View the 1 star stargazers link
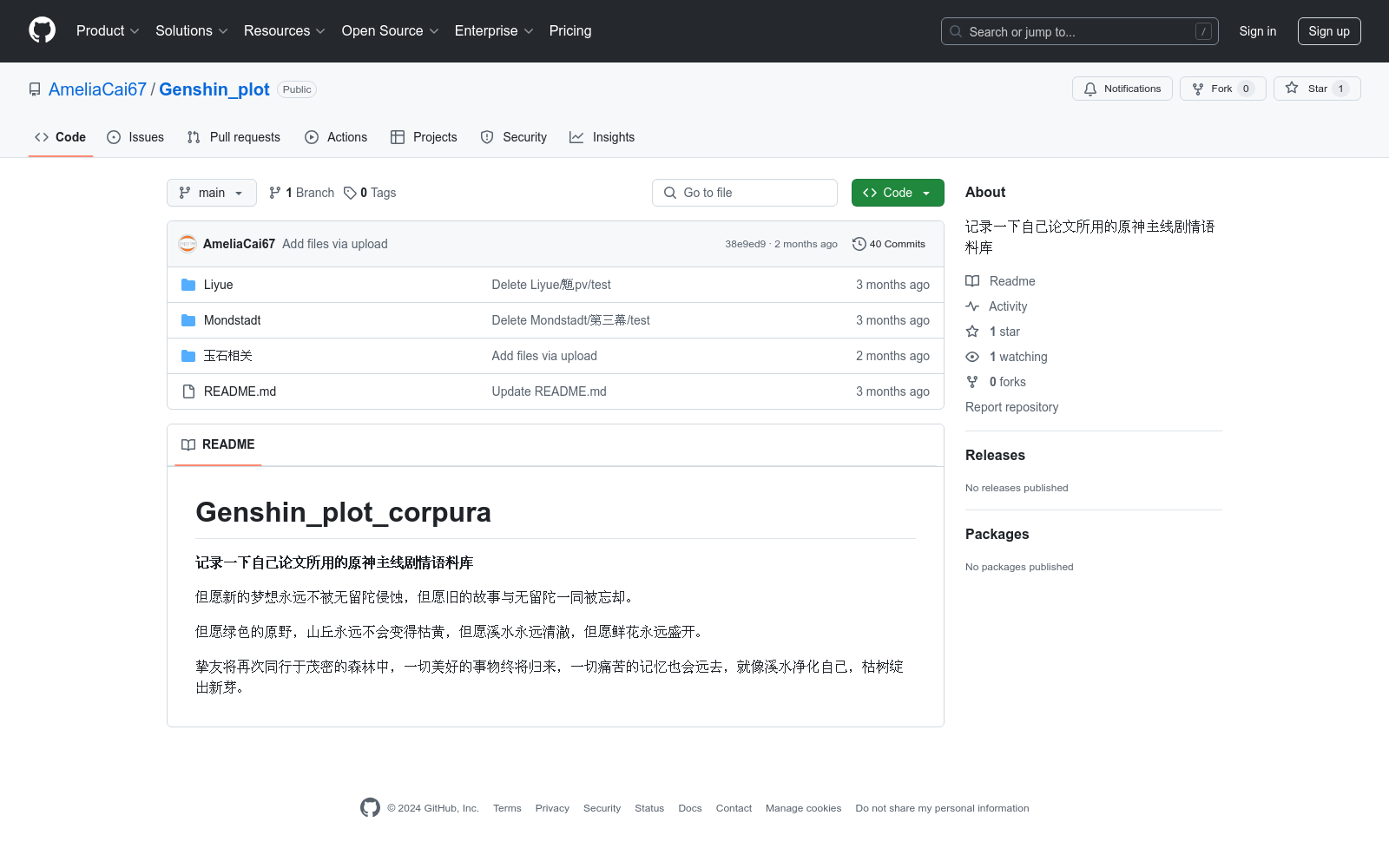 (x=993, y=332)
